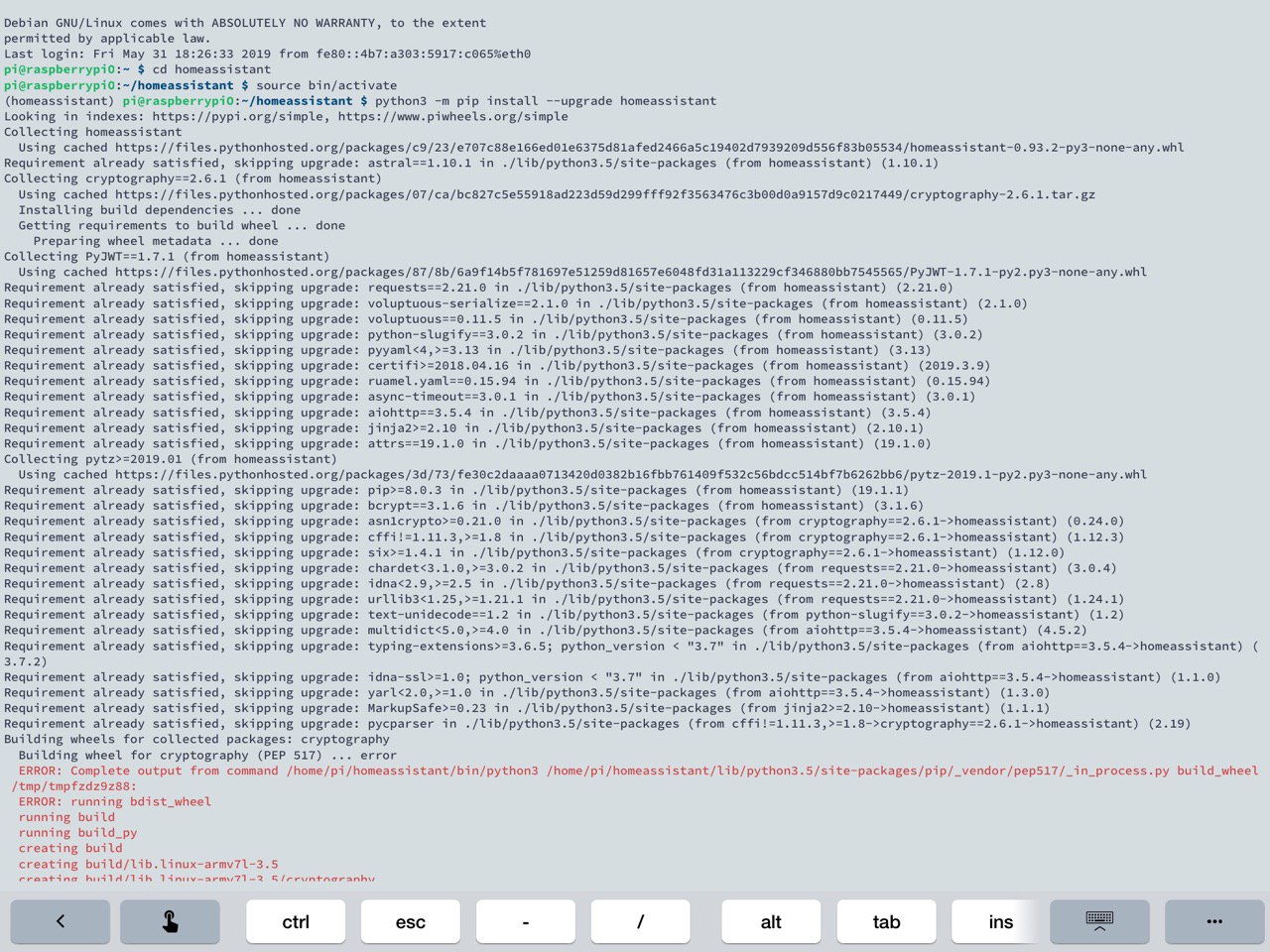Click 'Building wheel for cryptography (PEP 517)' line

(x=207, y=755)
